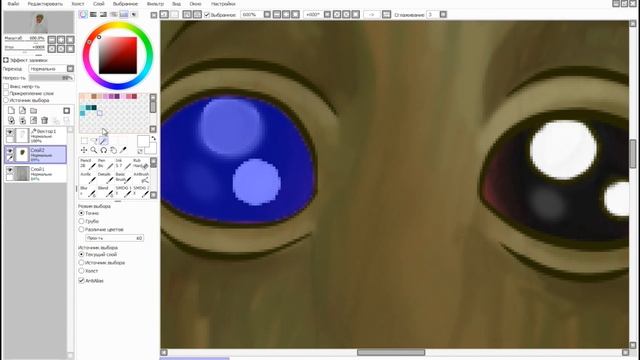Viewport: 640px width, 360px height.
Task: Toggle visibility of Вектор1 layer
Action: click(10, 131)
